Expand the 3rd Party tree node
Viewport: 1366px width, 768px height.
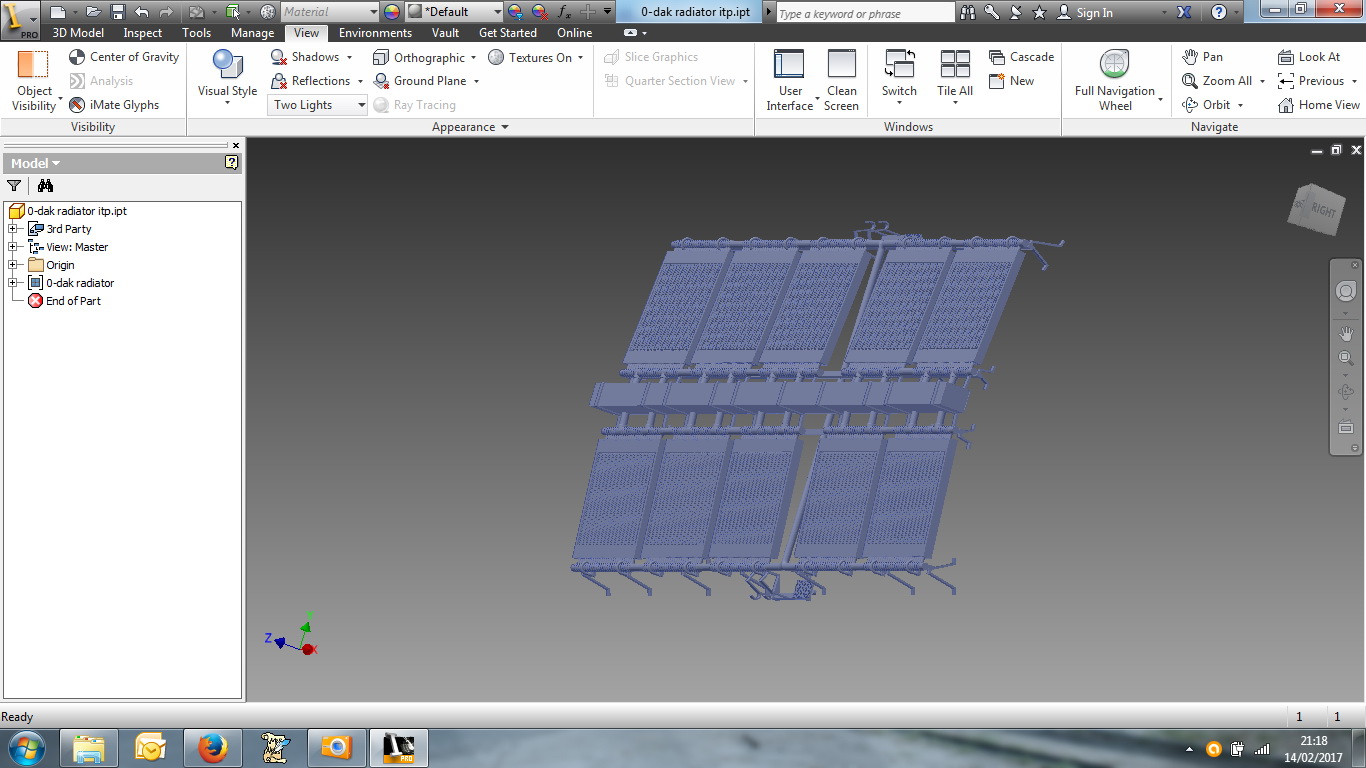[13, 229]
